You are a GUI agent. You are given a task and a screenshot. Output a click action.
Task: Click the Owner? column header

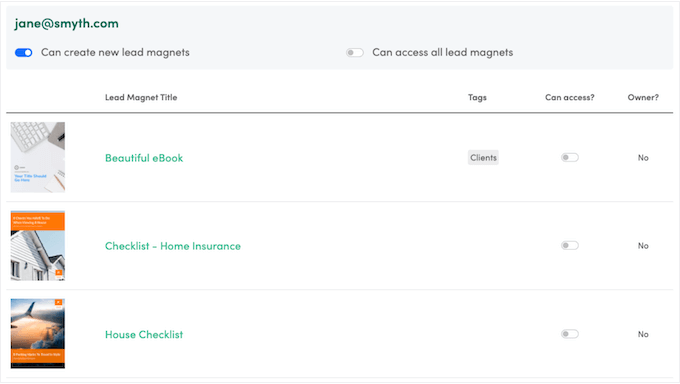point(643,97)
